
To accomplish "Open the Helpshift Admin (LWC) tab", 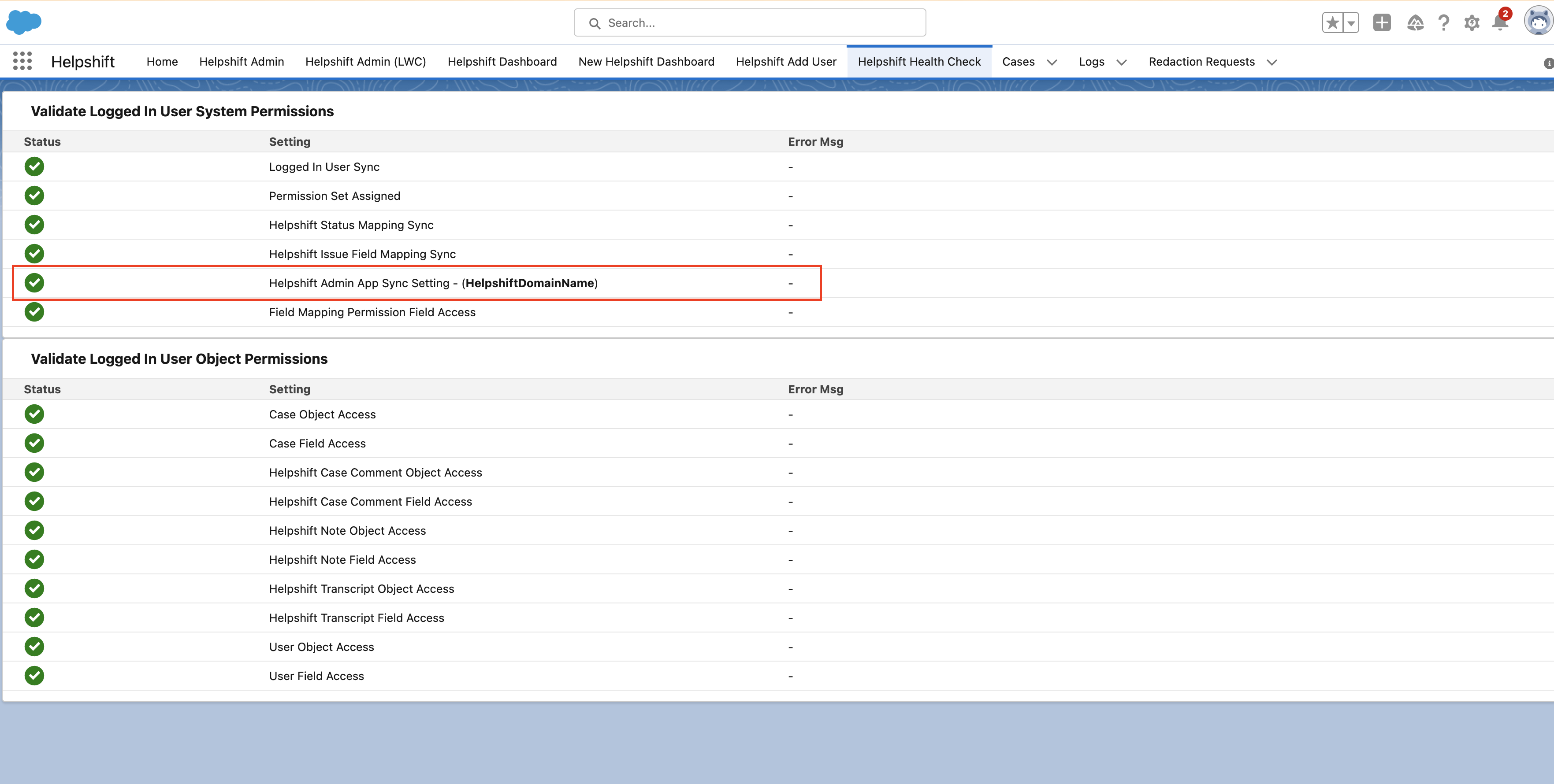I will (365, 62).
